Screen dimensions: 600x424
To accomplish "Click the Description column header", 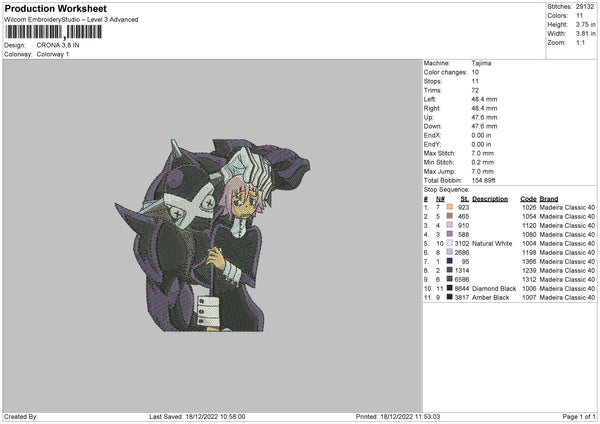I will (x=490, y=199).
